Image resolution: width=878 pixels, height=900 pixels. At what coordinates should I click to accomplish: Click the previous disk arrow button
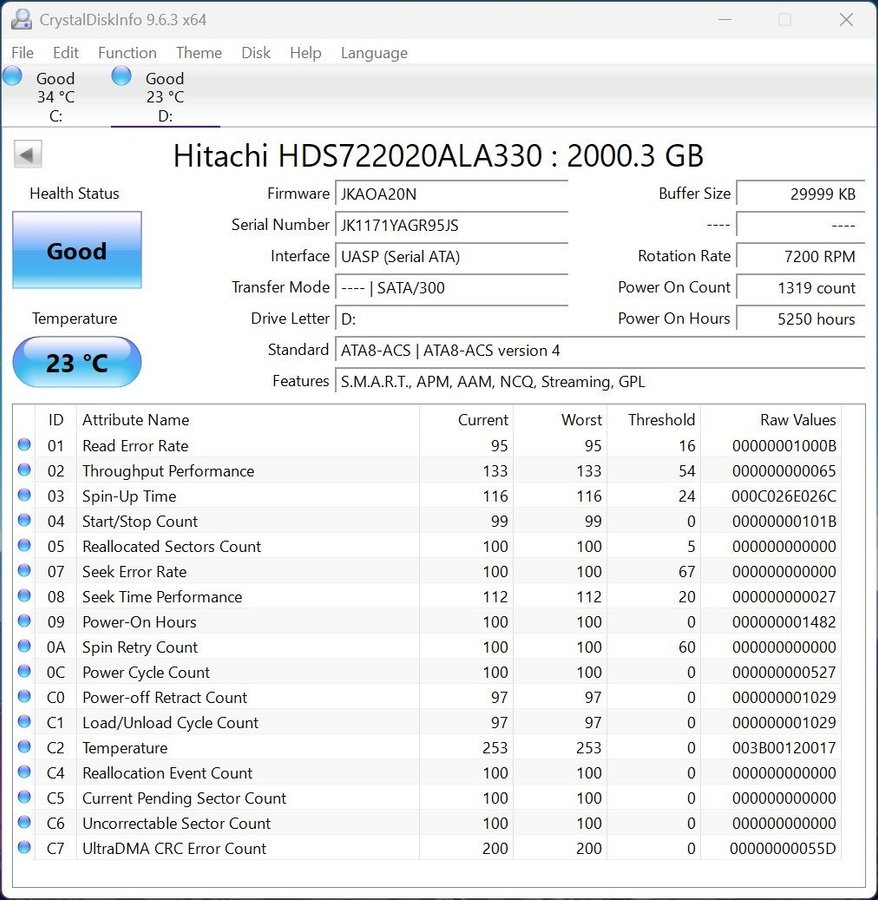(28, 155)
